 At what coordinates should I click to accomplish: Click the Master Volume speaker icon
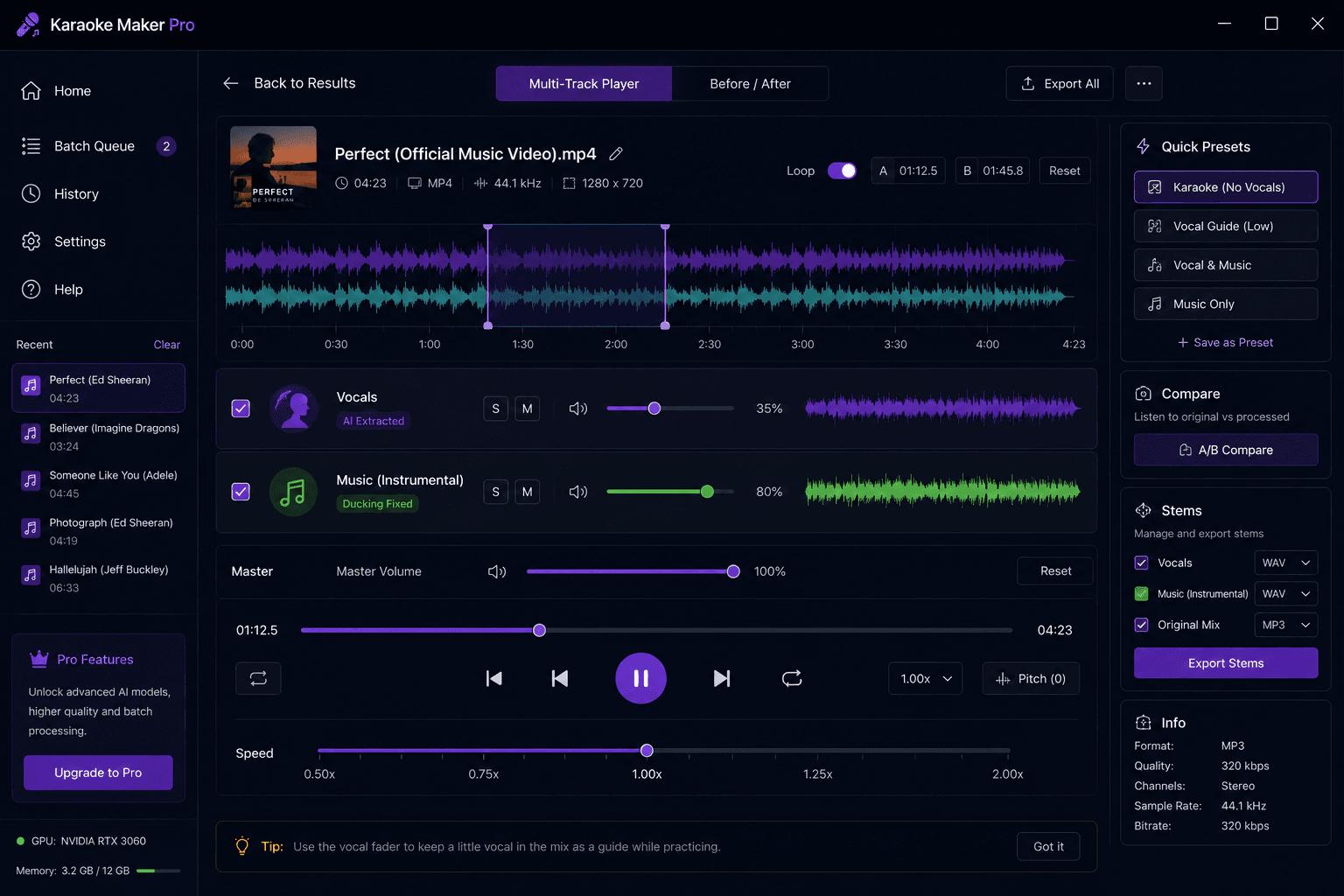pos(497,571)
